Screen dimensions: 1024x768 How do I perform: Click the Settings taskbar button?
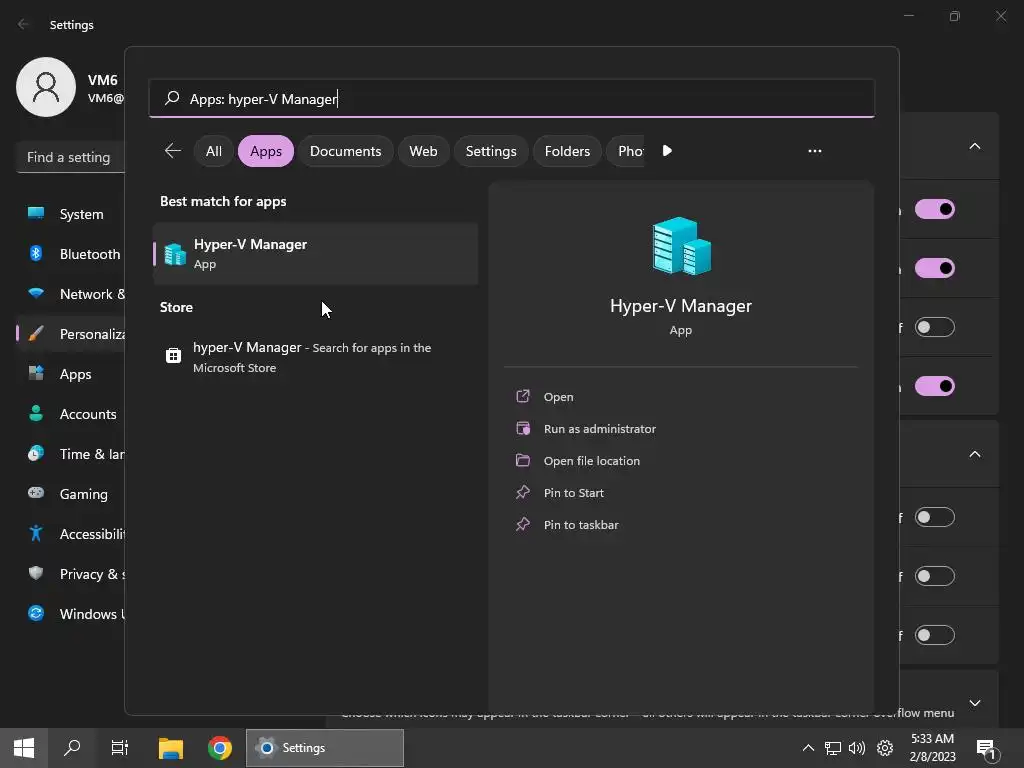tap(325, 748)
